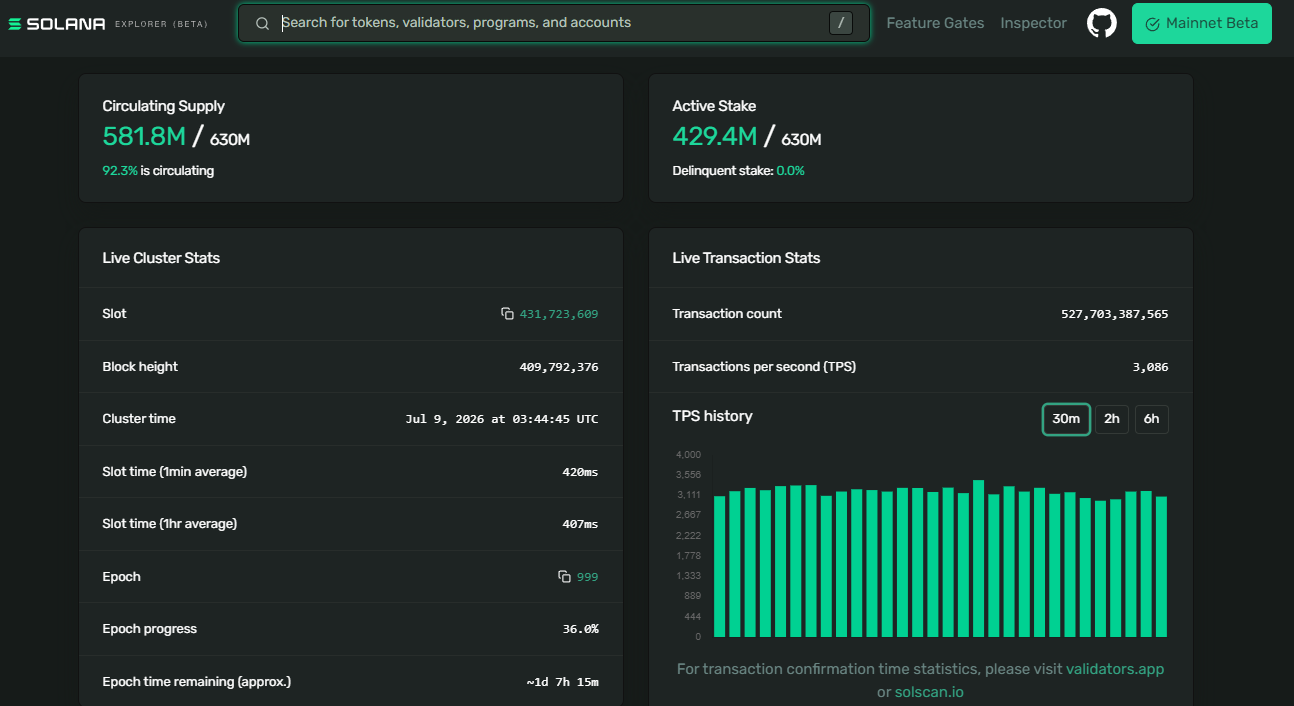This screenshot has height=706, width=1294.
Task: Open the Mainnet Beta cluster selector
Action: click(x=1201, y=23)
